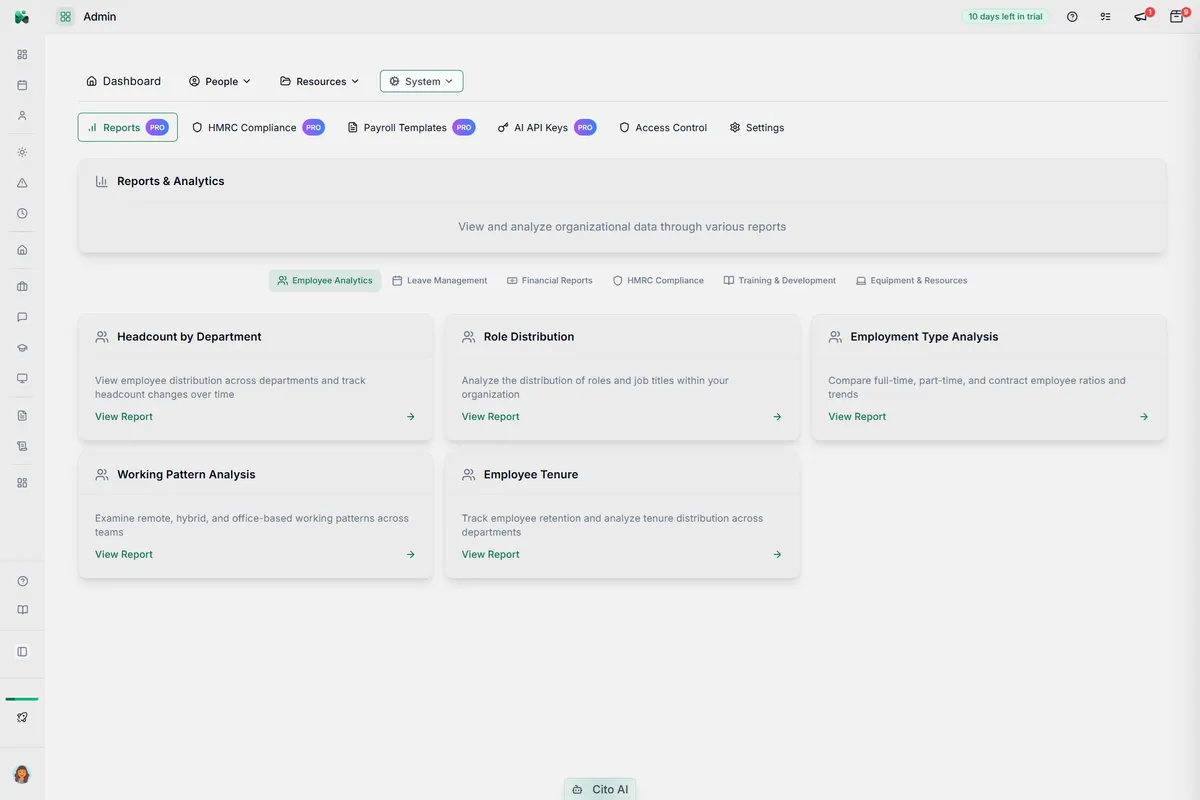Click the home icon in the sidebar

click(22, 250)
